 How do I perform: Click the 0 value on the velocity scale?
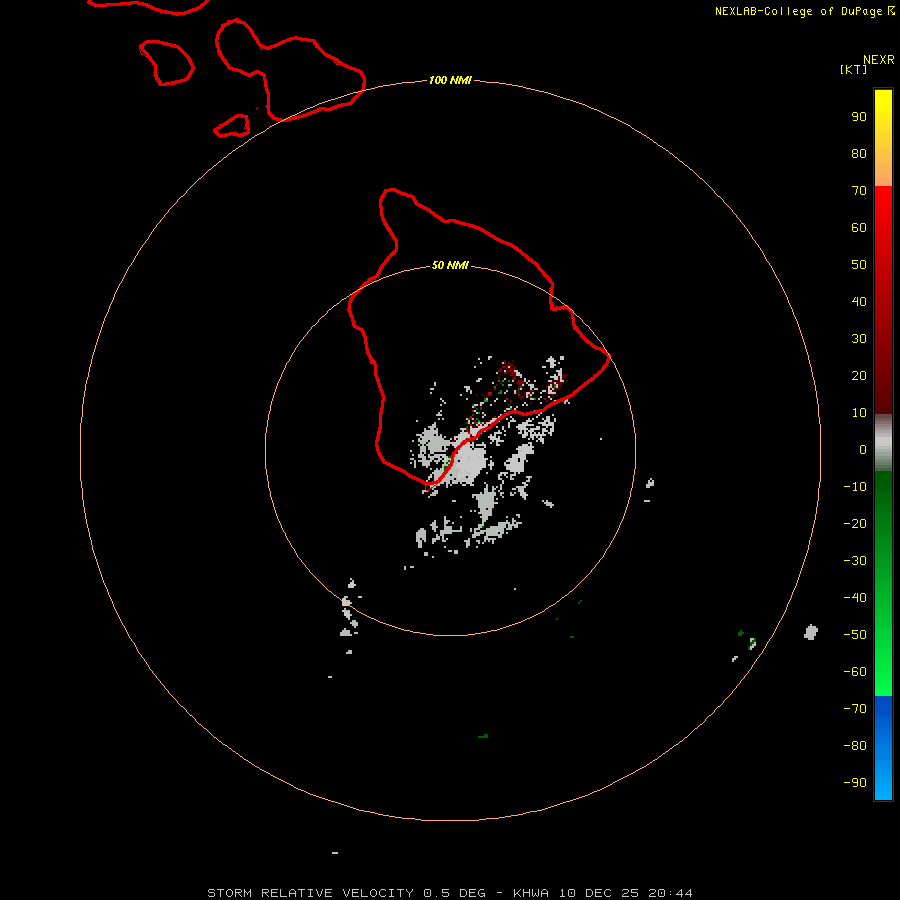[x=863, y=449]
